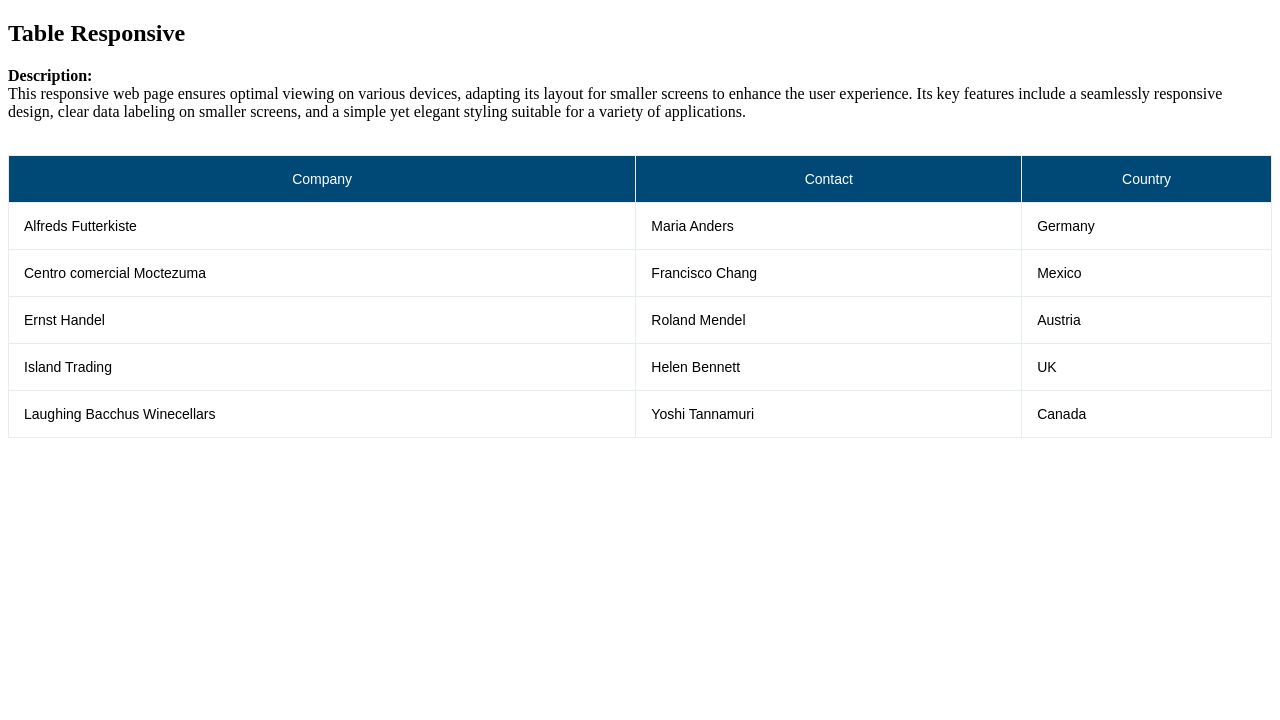
Task: Select the Island Trading cell
Action: click(322, 367)
